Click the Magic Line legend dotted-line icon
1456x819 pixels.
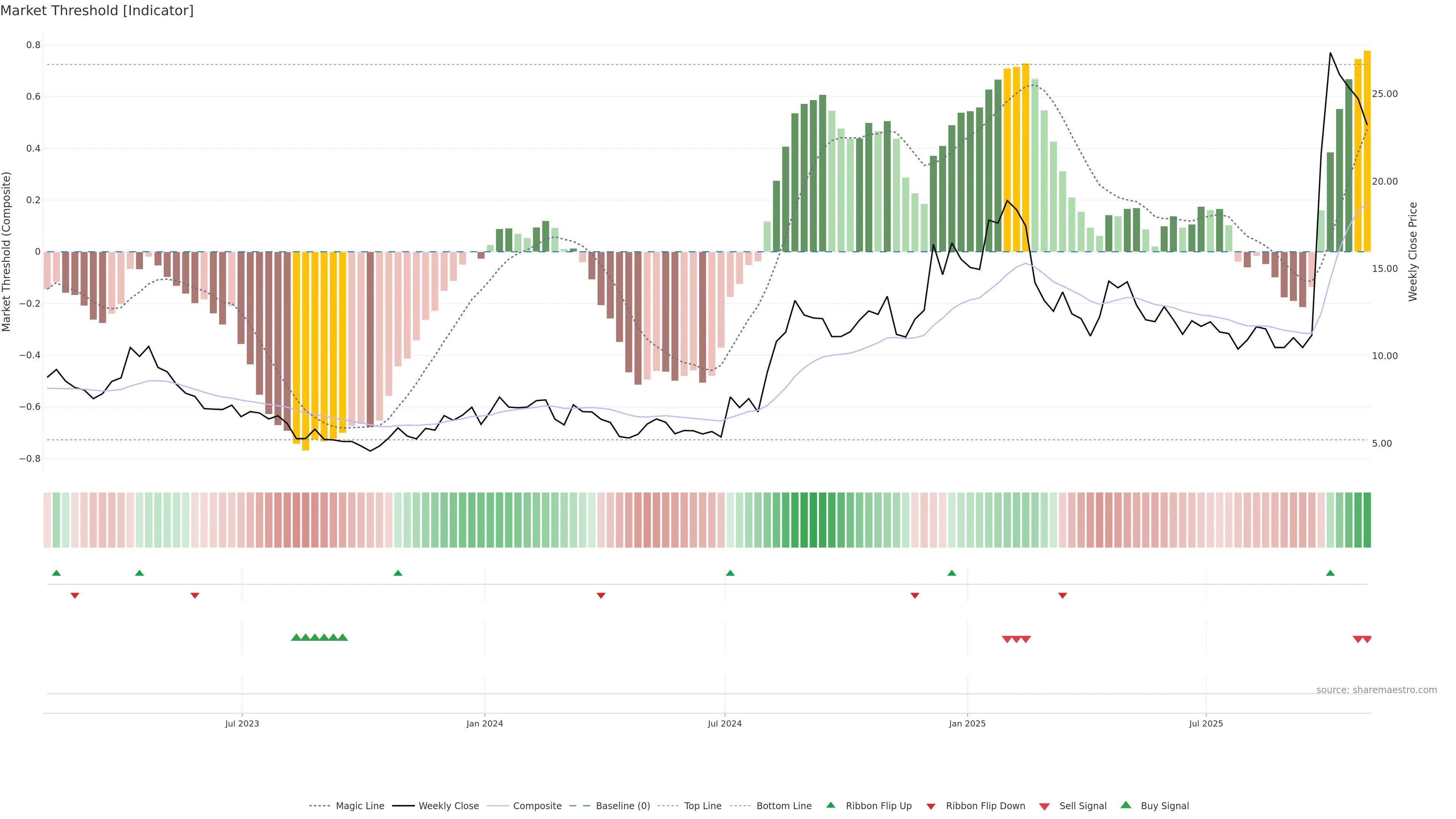pos(319,806)
